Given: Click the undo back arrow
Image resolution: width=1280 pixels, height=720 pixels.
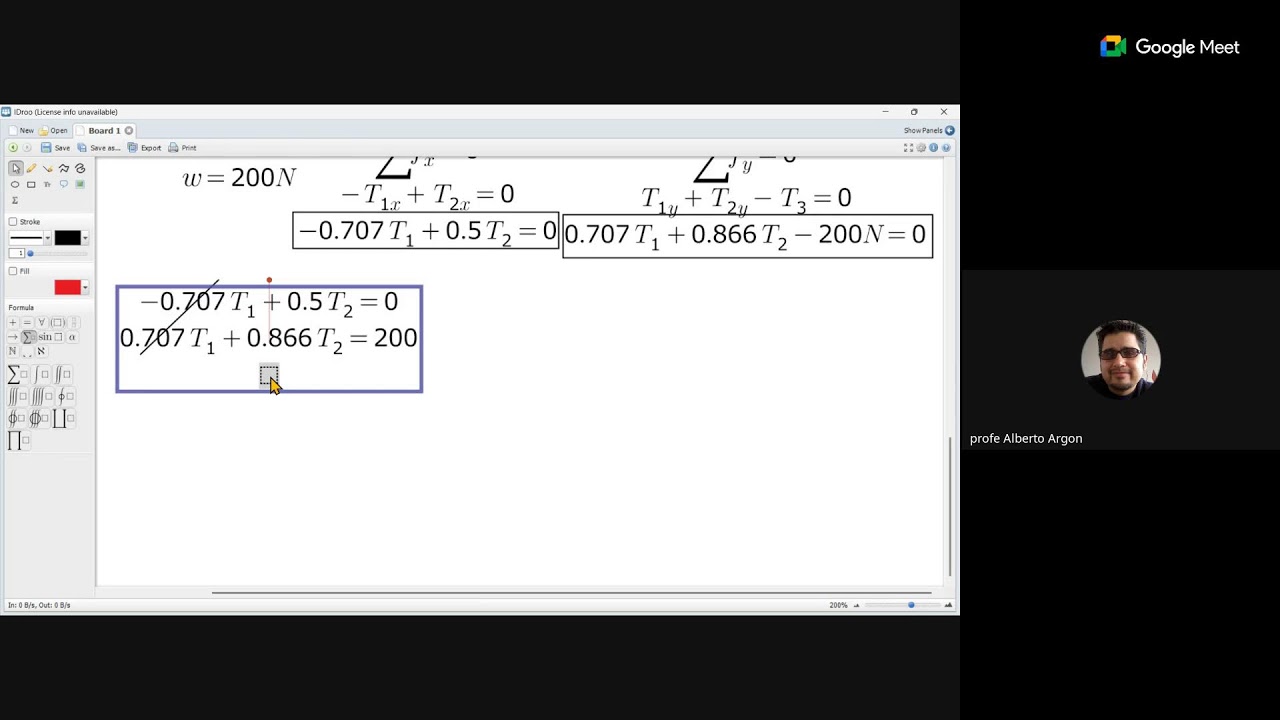Looking at the screenshot, I should 13,148.
